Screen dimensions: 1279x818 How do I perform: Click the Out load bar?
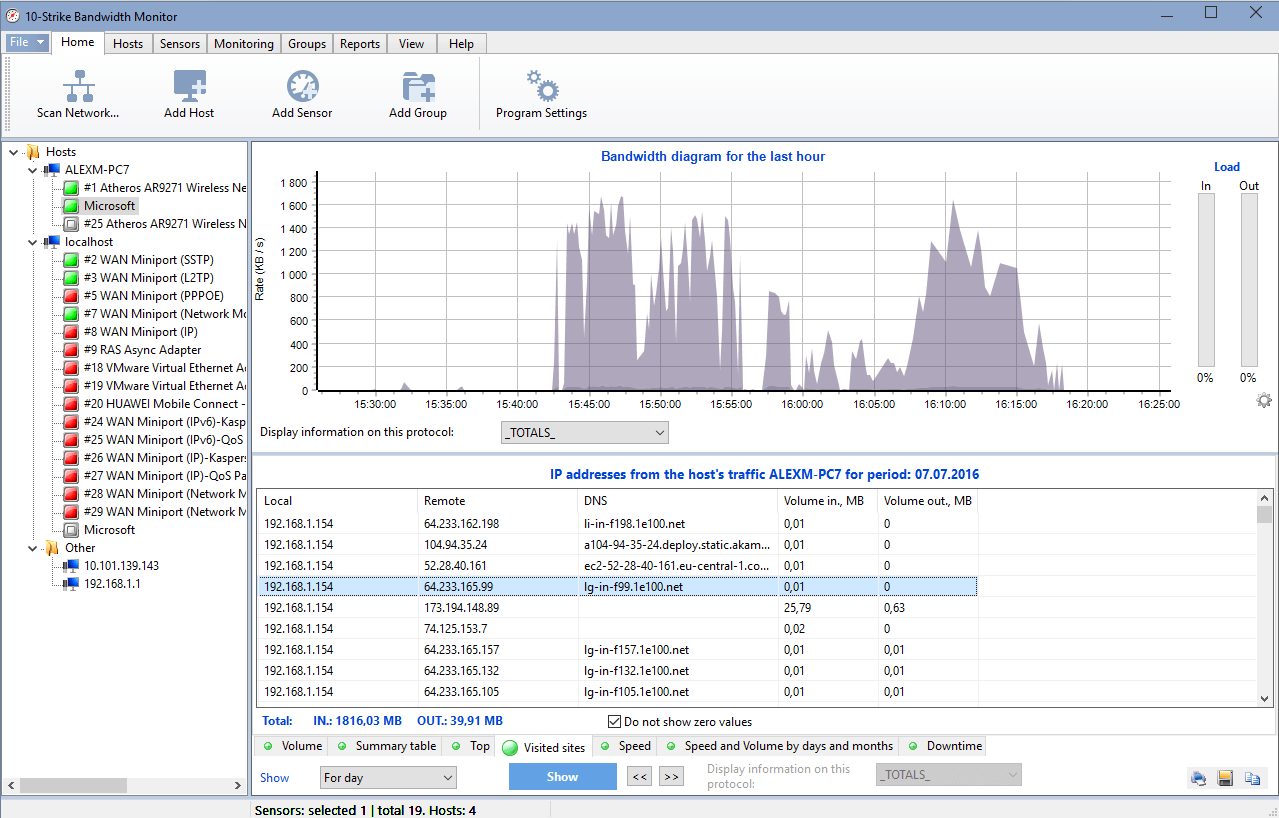pos(1249,280)
